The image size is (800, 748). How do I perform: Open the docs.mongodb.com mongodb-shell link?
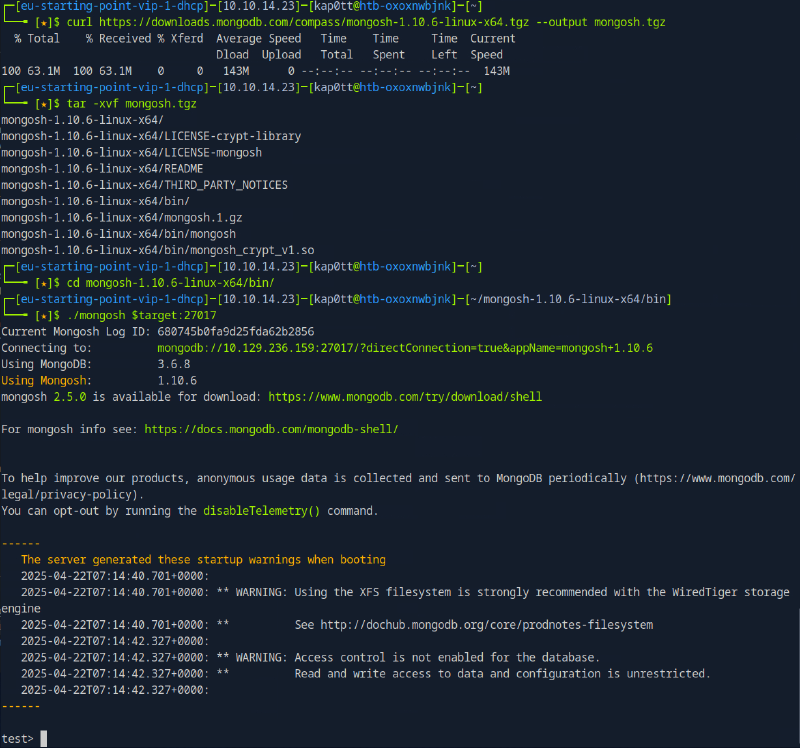(x=271, y=429)
